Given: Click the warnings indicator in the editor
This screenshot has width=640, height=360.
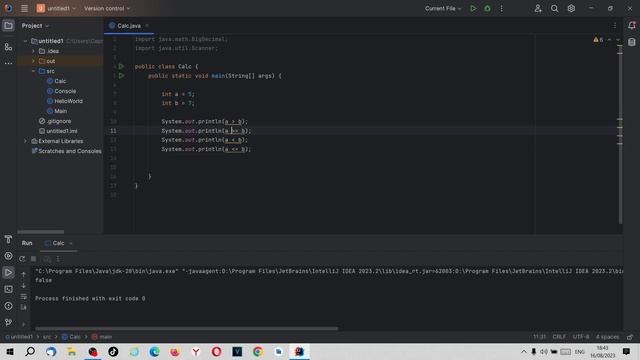Looking at the screenshot, I should 598,40.
